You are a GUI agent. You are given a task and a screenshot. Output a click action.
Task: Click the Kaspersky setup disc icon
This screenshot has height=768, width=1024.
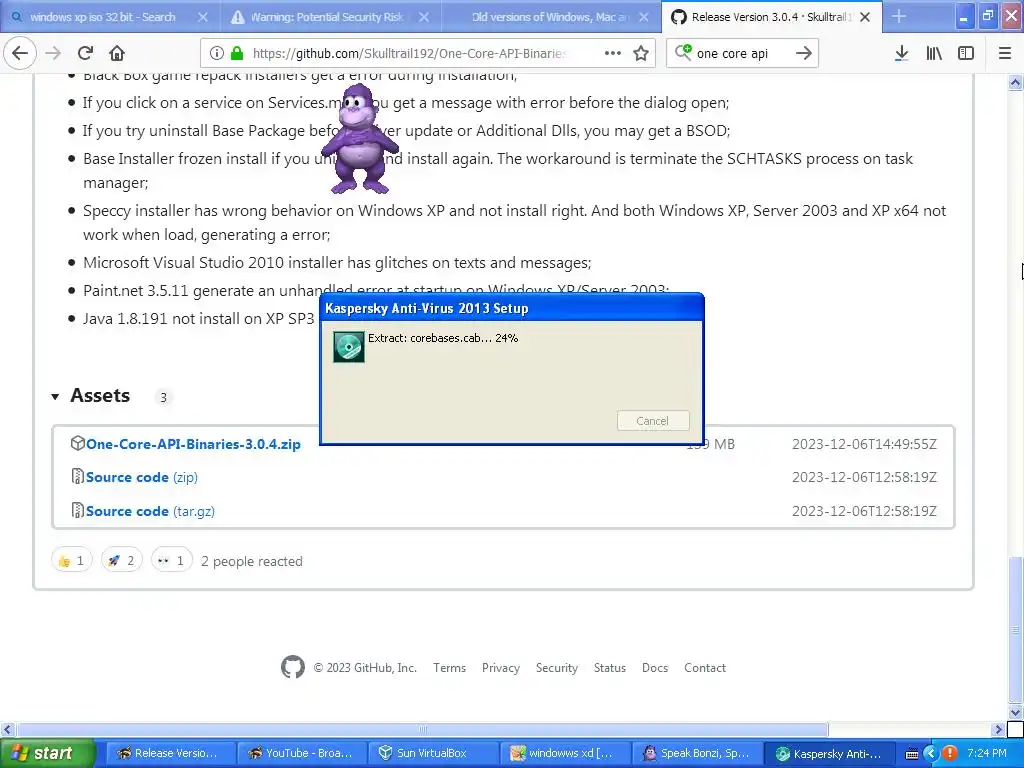point(349,347)
